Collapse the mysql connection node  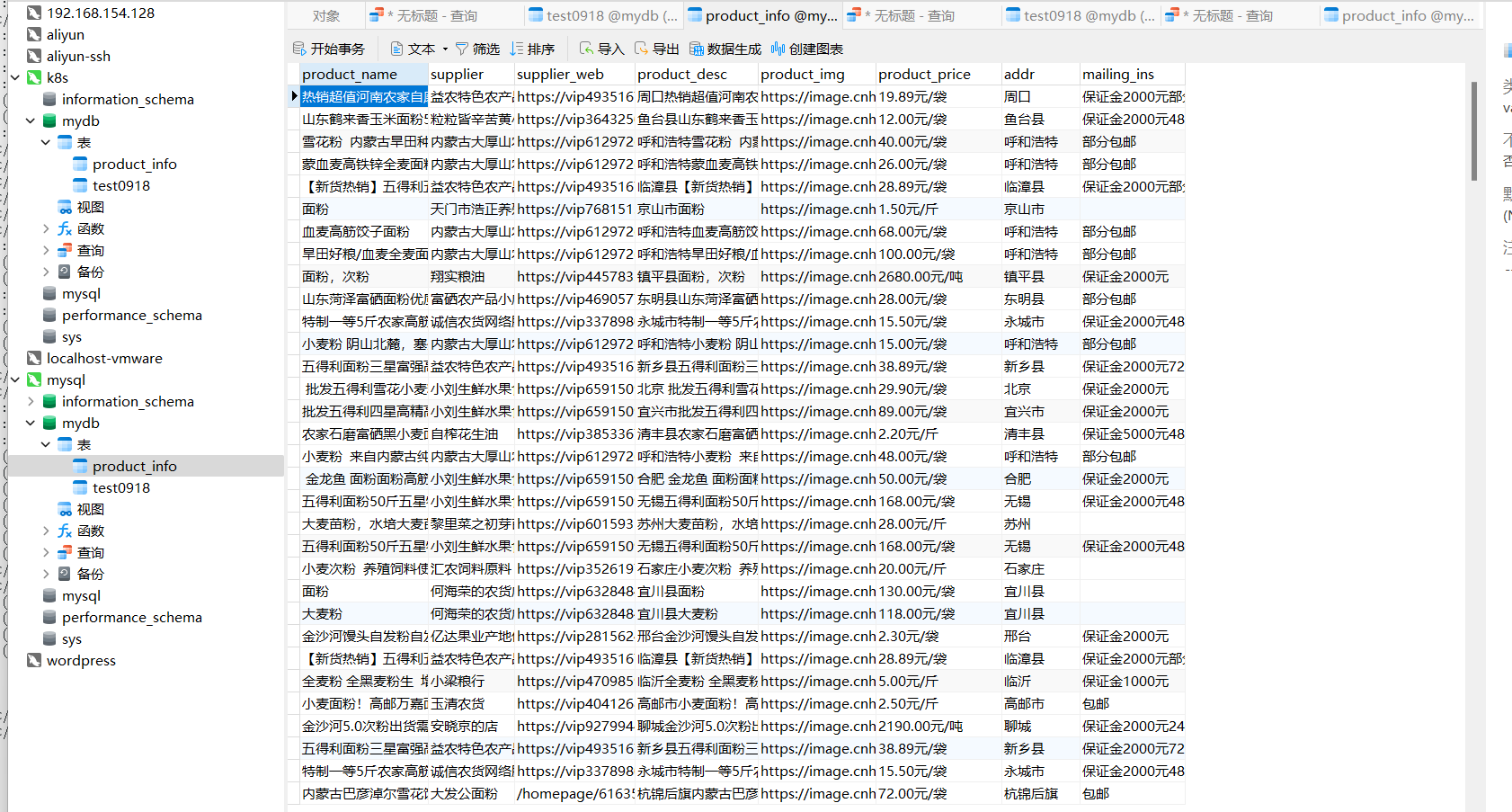point(15,379)
